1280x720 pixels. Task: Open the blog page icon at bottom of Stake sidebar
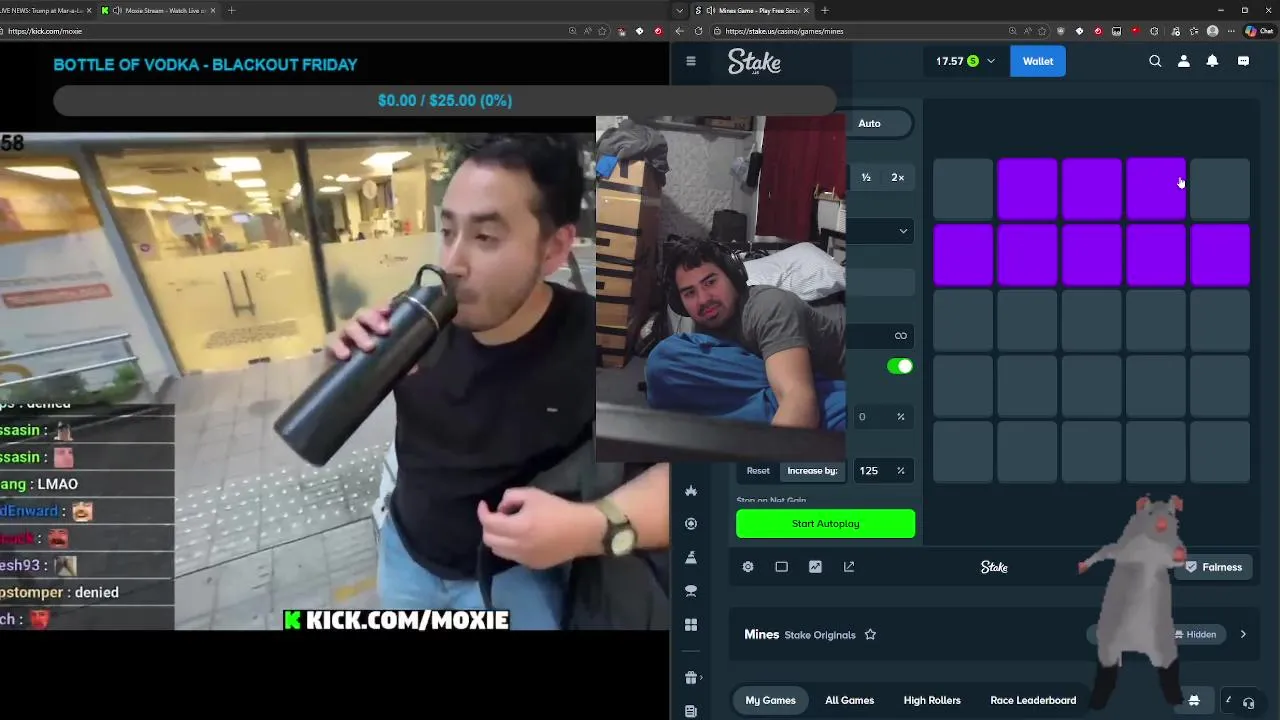(691, 711)
